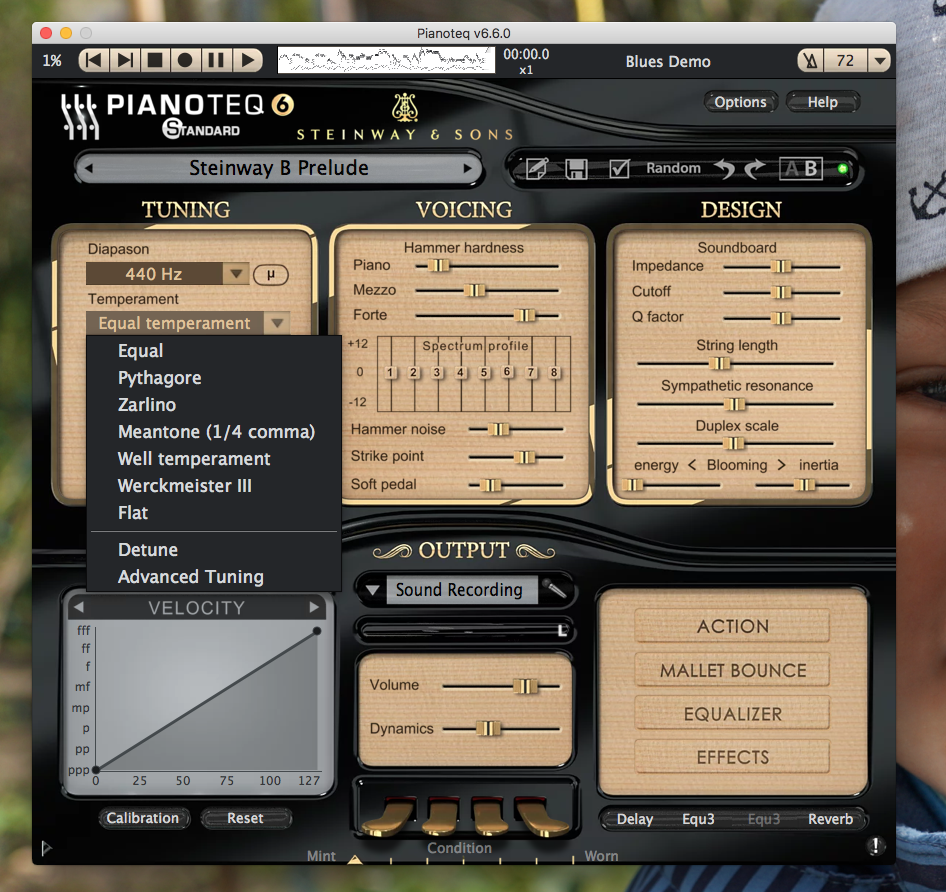Adjust the Forte hammer hardness slider
This screenshot has width=946, height=892.
tap(524, 316)
